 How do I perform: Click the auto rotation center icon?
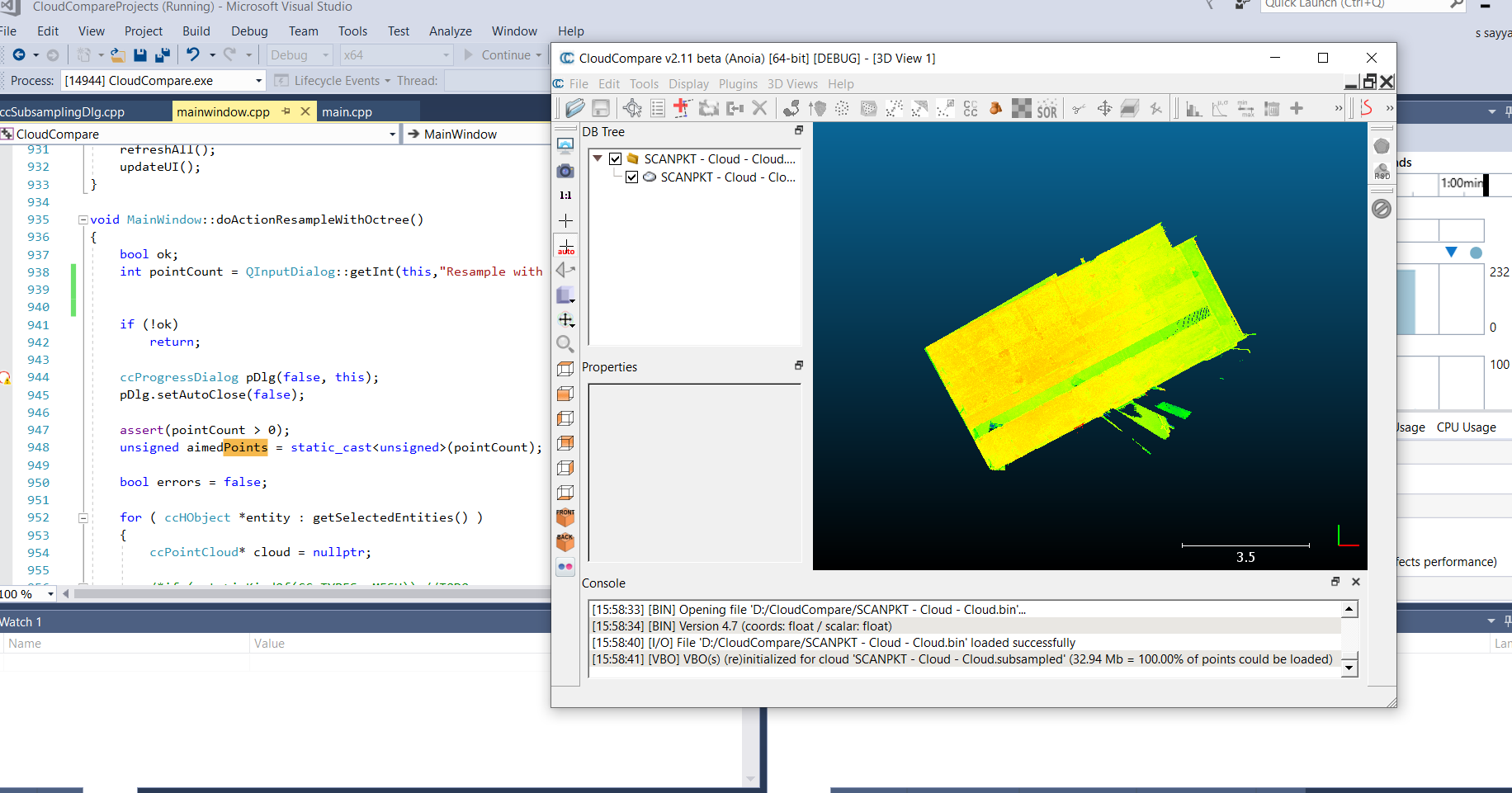click(x=565, y=246)
